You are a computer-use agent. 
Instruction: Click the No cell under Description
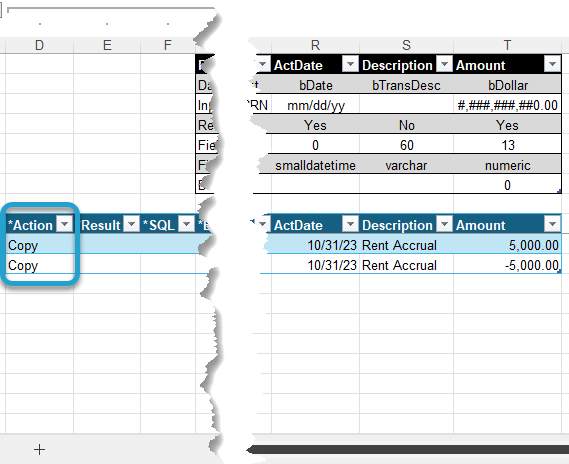(x=406, y=125)
